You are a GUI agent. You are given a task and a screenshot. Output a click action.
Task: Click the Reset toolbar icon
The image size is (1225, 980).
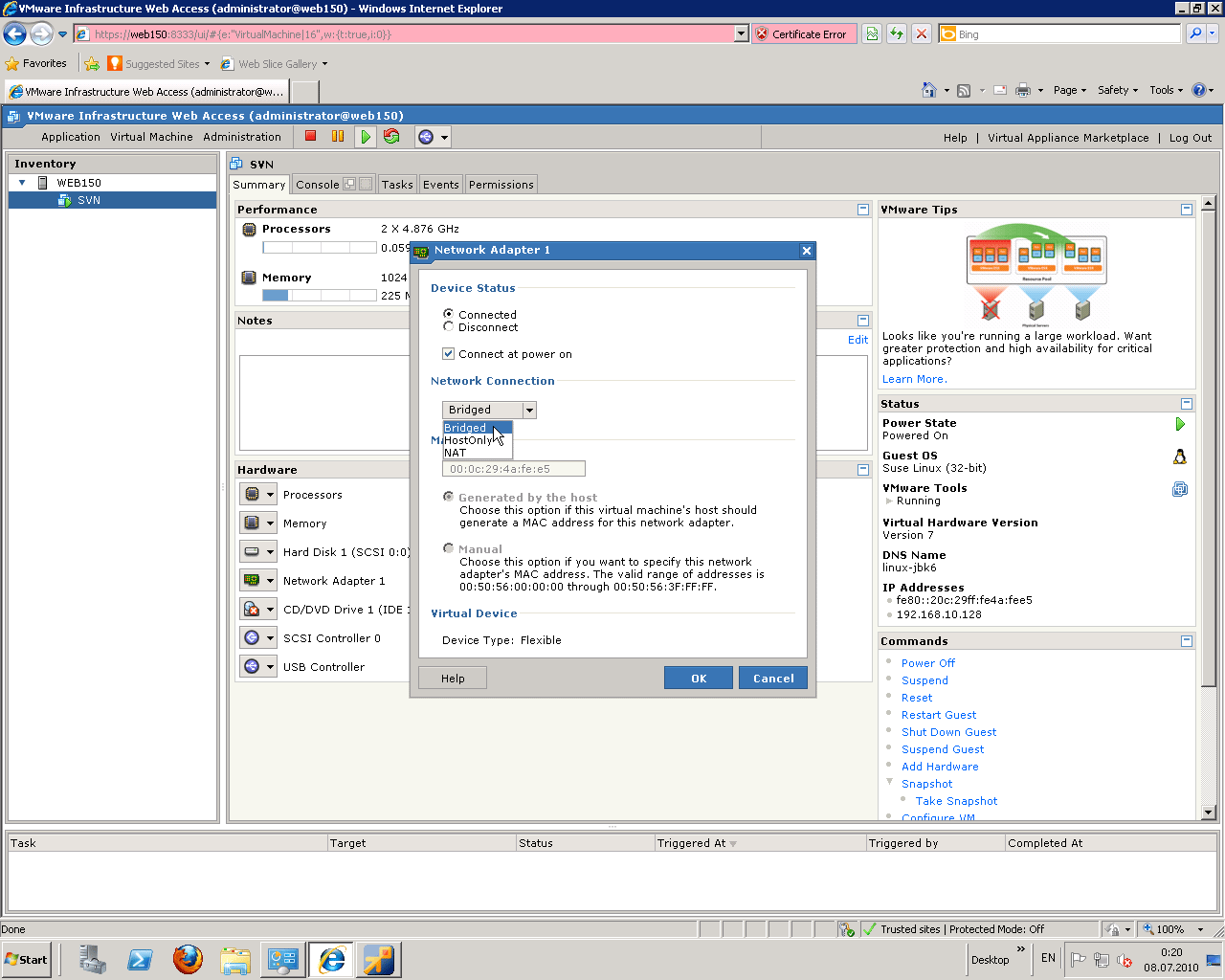click(x=391, y=136)
